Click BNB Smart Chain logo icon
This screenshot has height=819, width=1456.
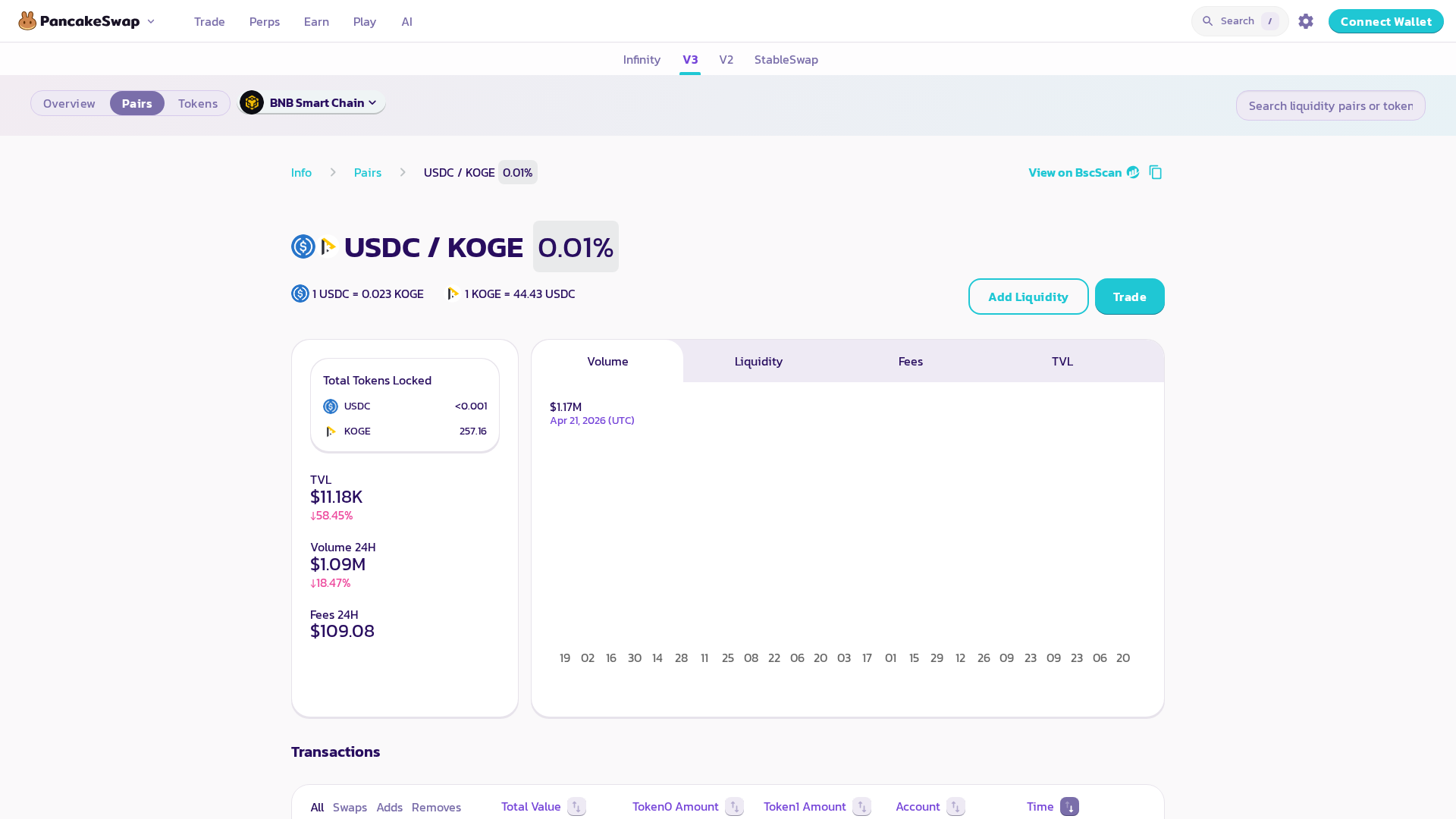coord(252,102)
